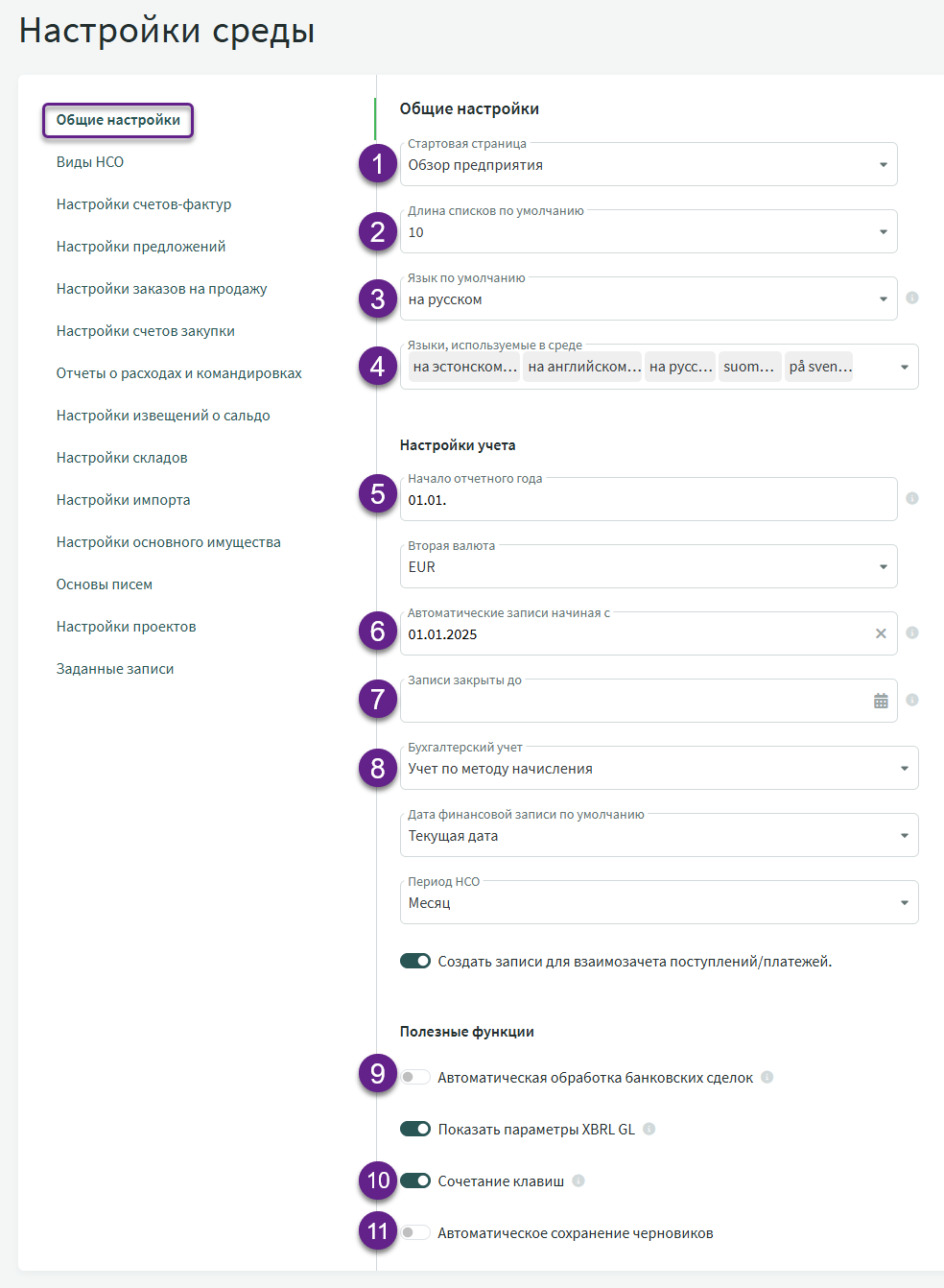
Task: Click info icon beside XBRL GL parameters
Action: click(649, 1130)
